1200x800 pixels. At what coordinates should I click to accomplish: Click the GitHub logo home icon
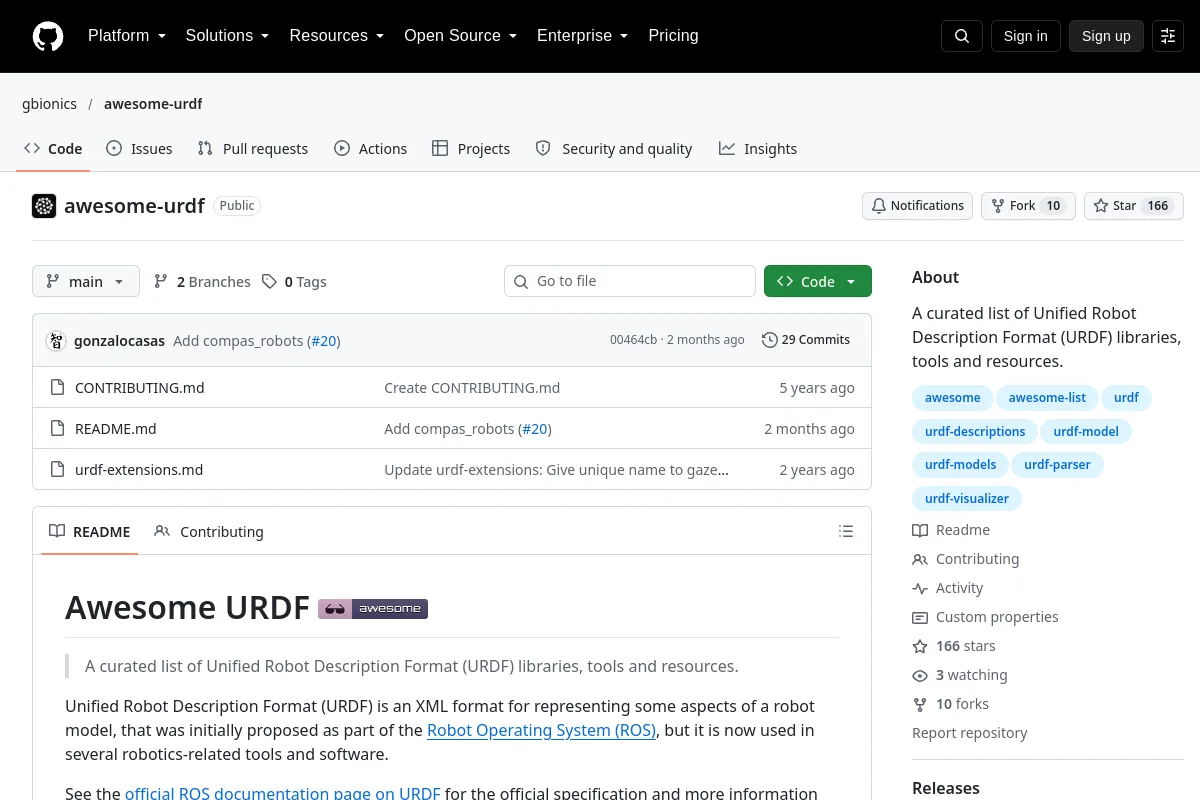48,36
